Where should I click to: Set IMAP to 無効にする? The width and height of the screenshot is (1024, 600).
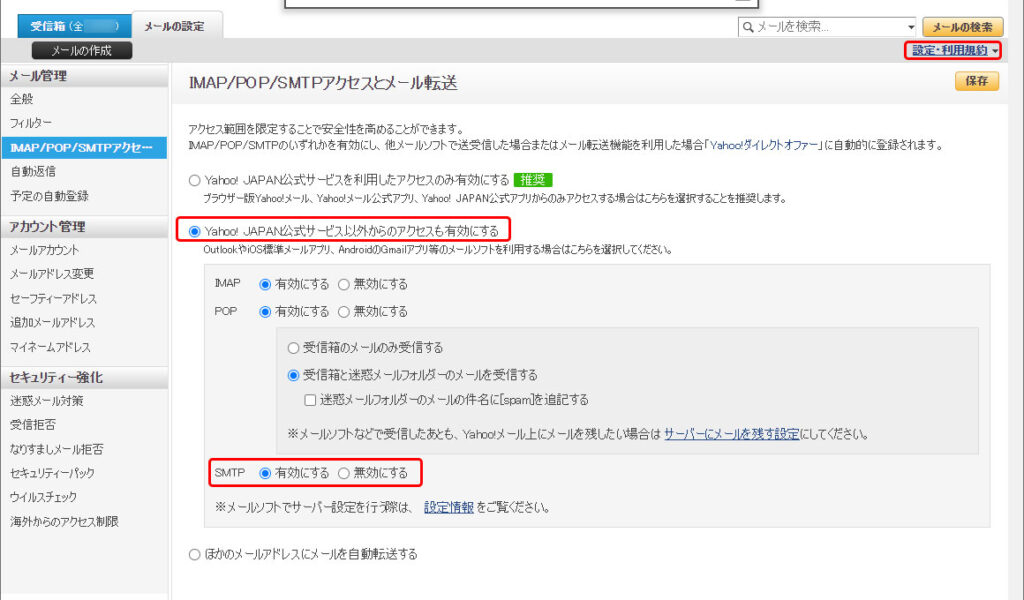point(344,284)
